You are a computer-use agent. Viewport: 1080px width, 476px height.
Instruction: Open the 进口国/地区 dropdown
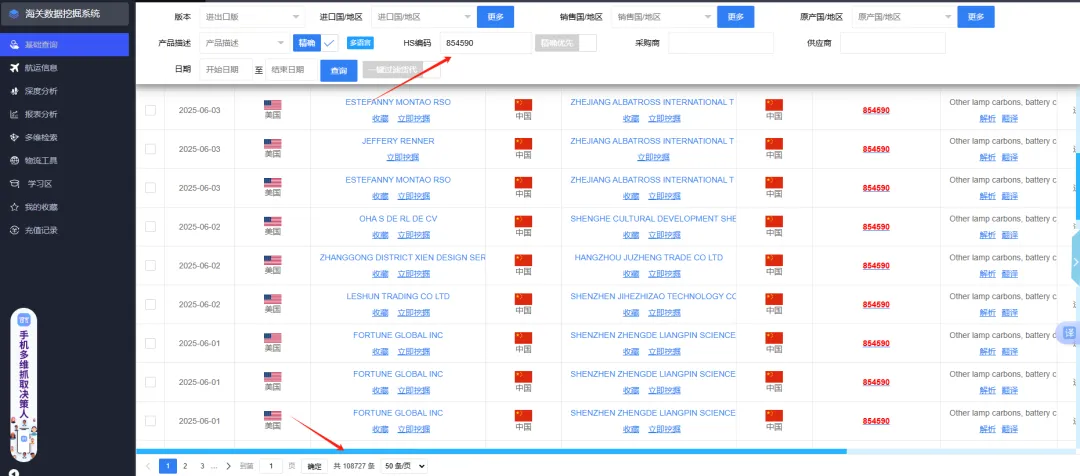(424, 17)
